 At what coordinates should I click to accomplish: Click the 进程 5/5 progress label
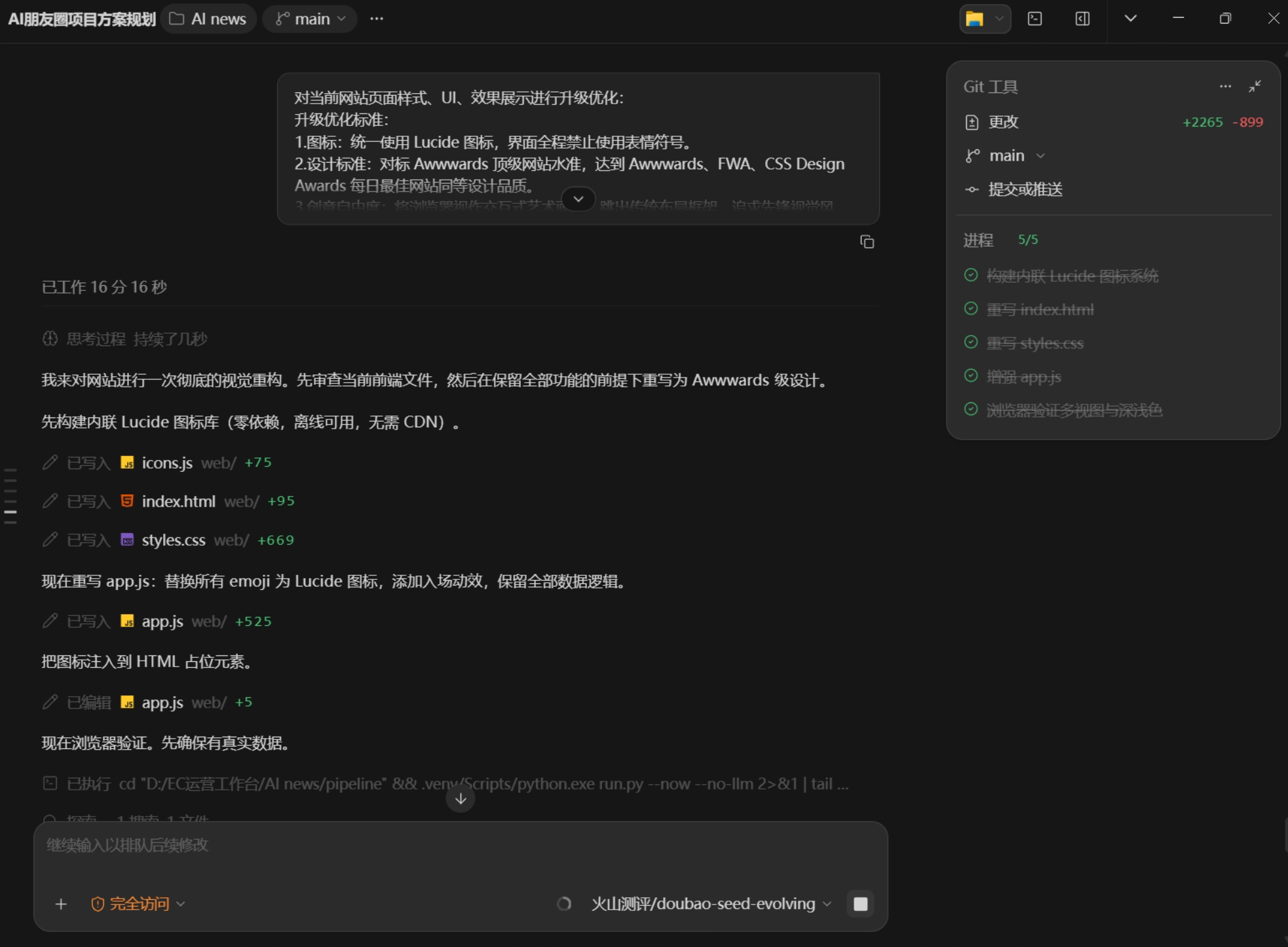coord(1000,240)
